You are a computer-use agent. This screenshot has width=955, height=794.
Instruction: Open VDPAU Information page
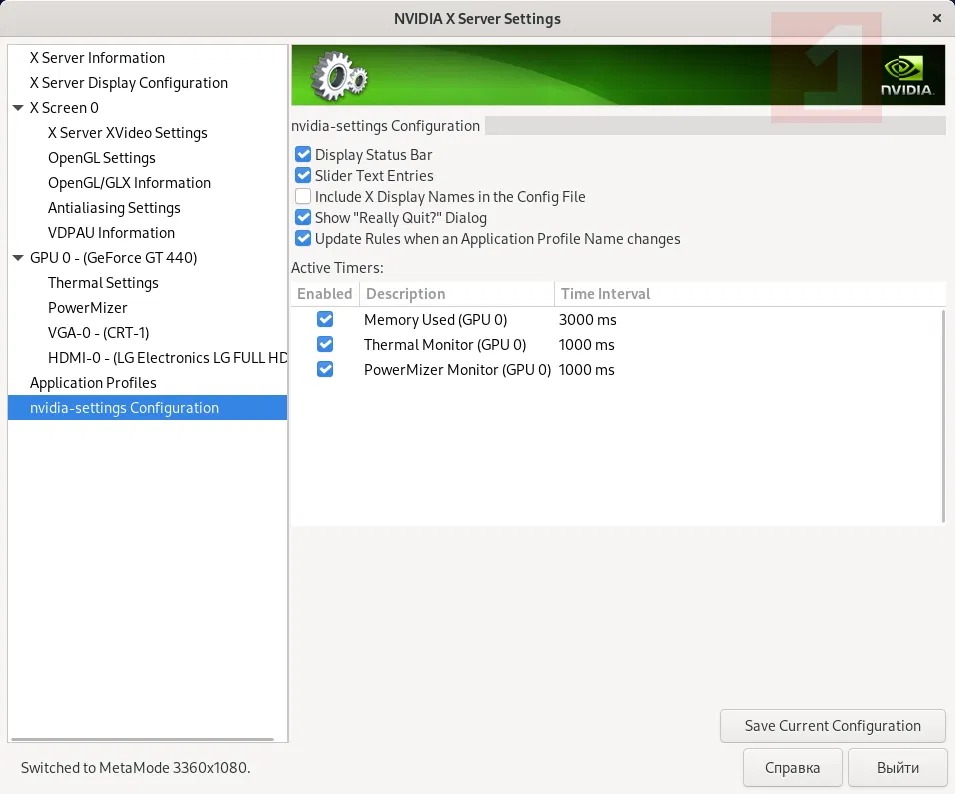(111, 233)
